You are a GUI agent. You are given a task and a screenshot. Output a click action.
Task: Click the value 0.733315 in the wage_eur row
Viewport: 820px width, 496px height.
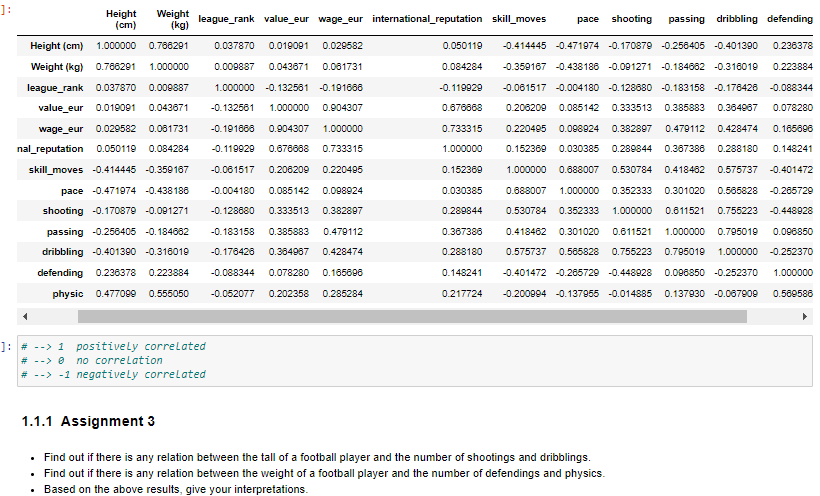pos(462,129)
